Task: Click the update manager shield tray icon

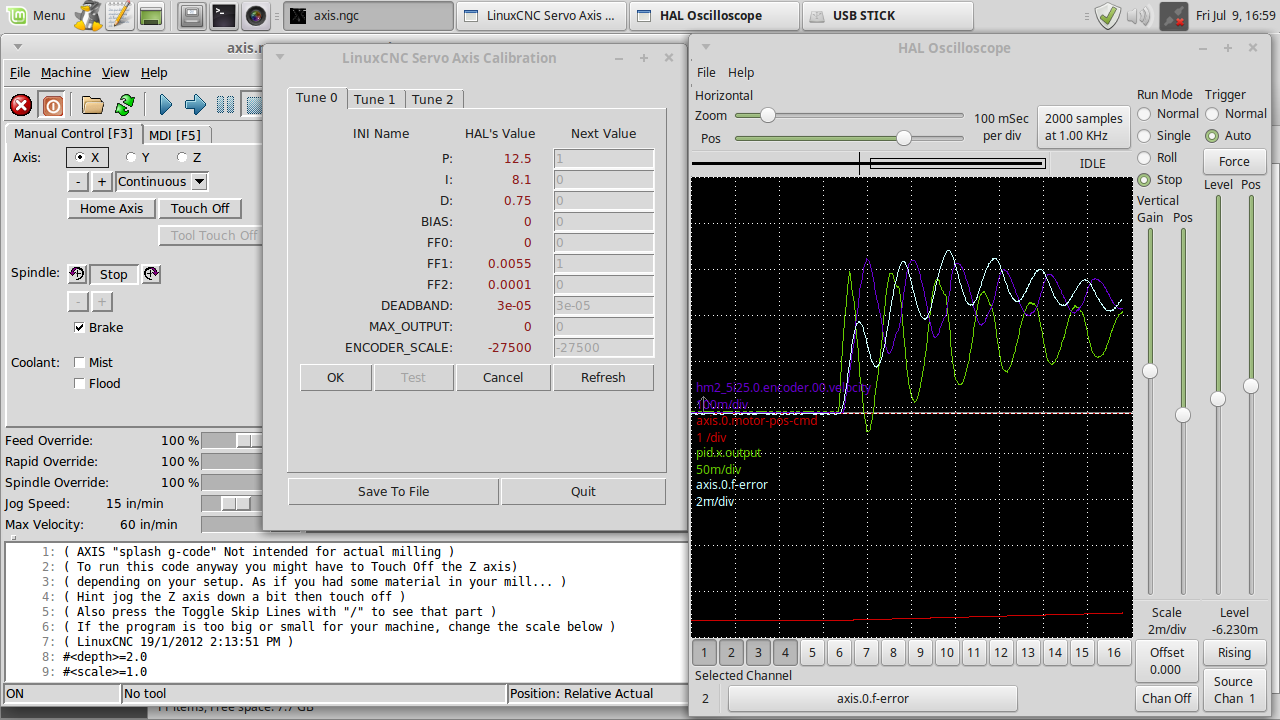Action: click(x=1107, y=15)
